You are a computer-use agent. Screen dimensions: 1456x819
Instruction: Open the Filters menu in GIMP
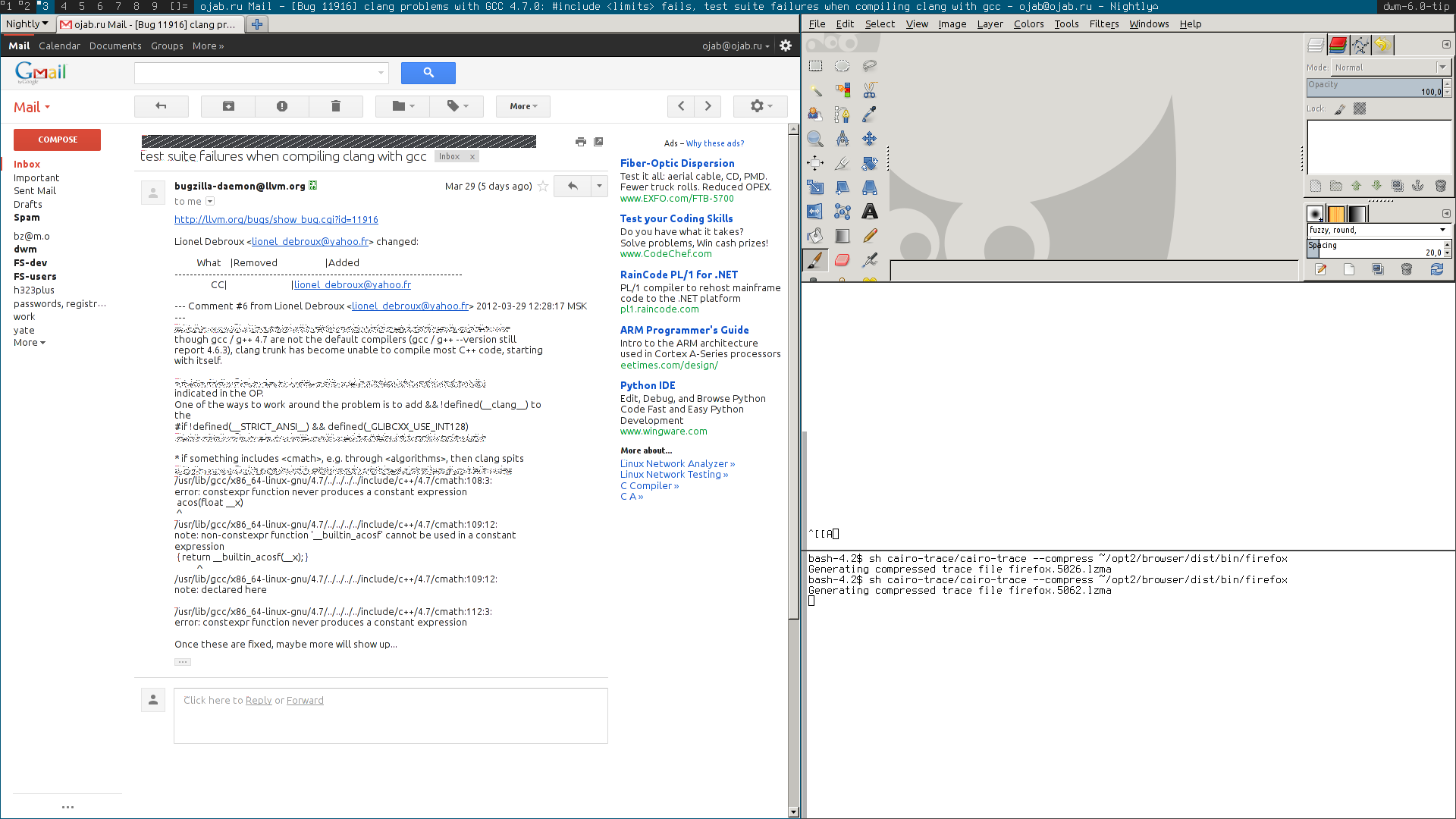tap(1103, 24)
